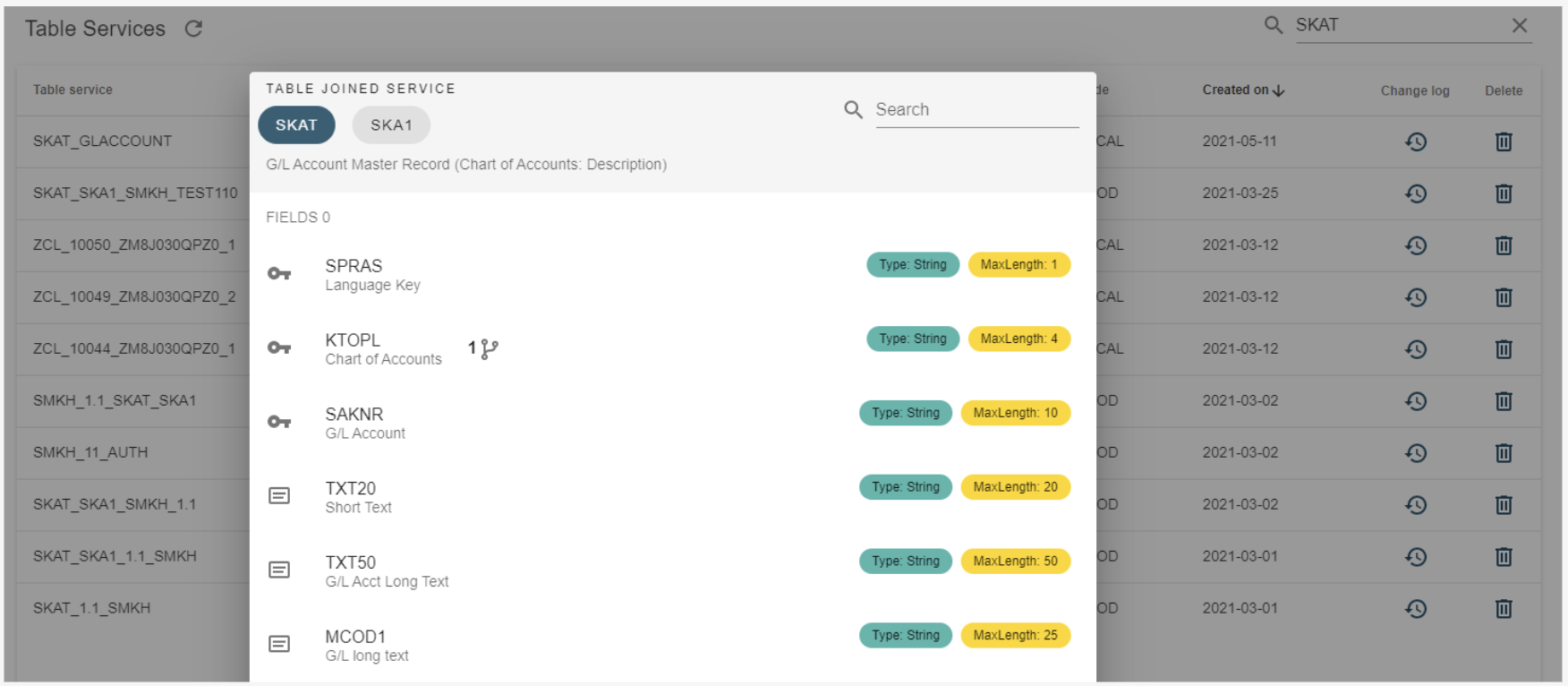The height and width of the screenshot is (686, 1568).
Task: Clear the SKAT search with the X icon
Action: tap(1519, 25)
